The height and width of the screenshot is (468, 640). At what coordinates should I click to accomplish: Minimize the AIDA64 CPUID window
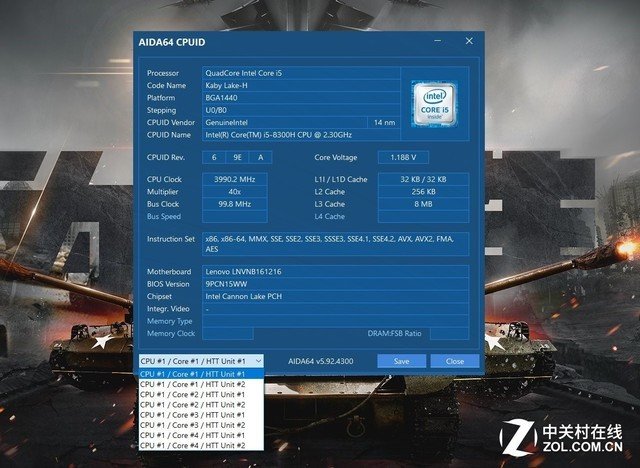(437, 42)
